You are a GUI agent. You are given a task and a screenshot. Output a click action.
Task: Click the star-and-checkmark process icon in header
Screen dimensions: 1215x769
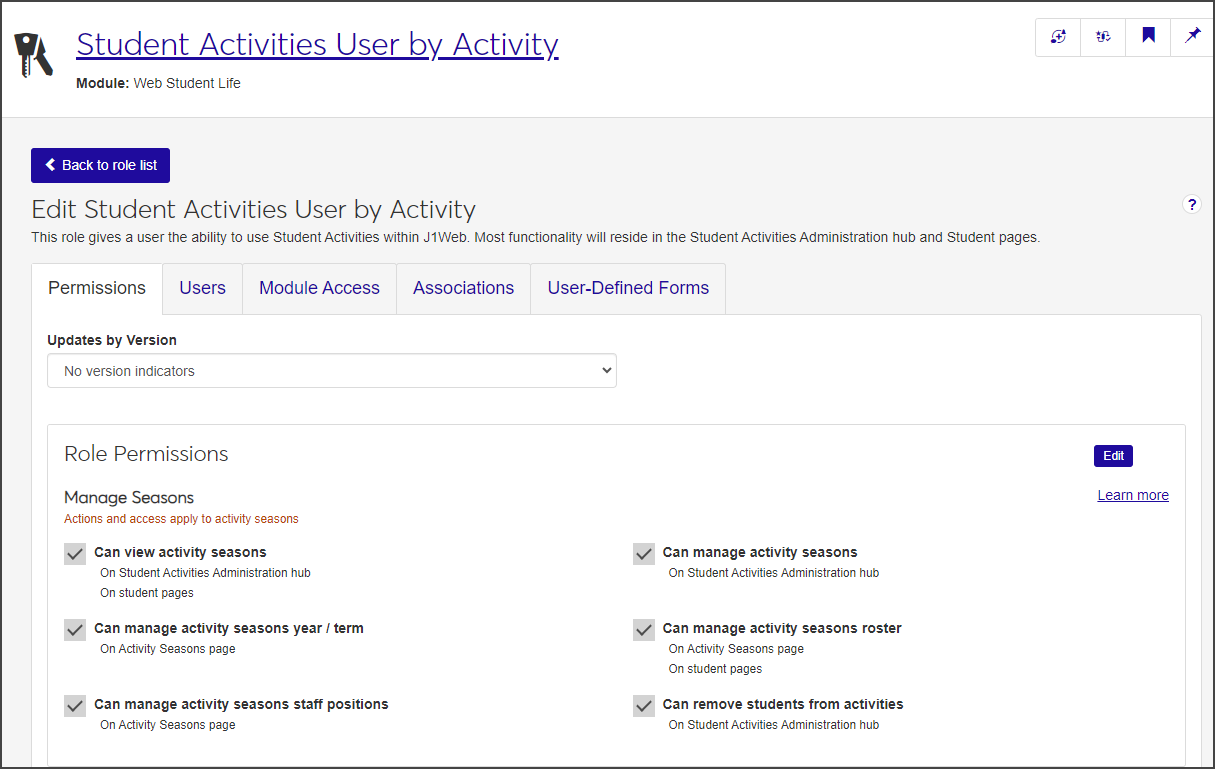(x=1103, y=37)
